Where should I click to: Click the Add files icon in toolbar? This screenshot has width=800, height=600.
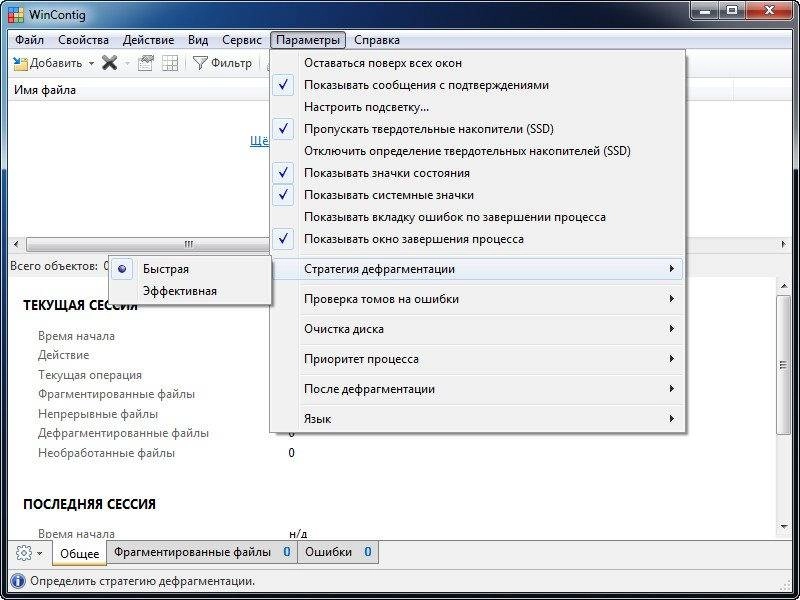(20, 63)
